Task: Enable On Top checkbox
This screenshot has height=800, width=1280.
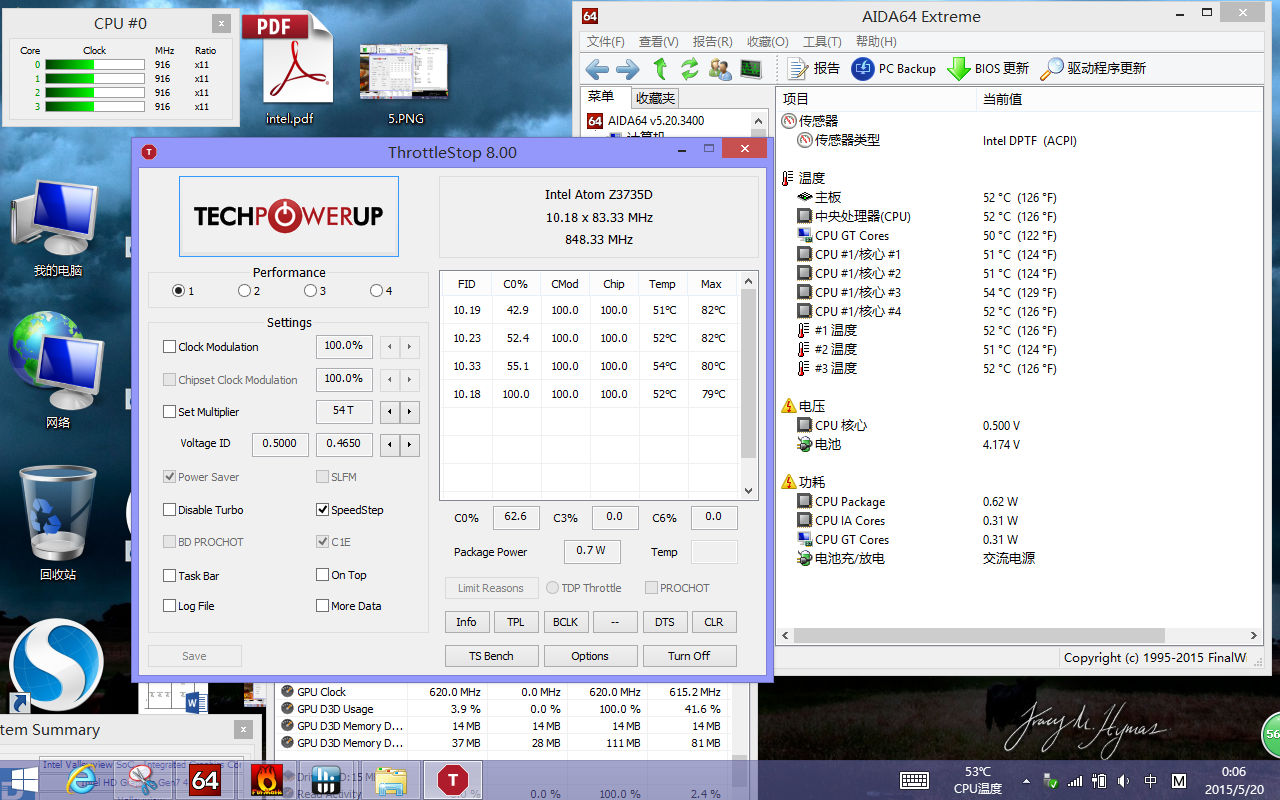Action: tap(322, 575)
